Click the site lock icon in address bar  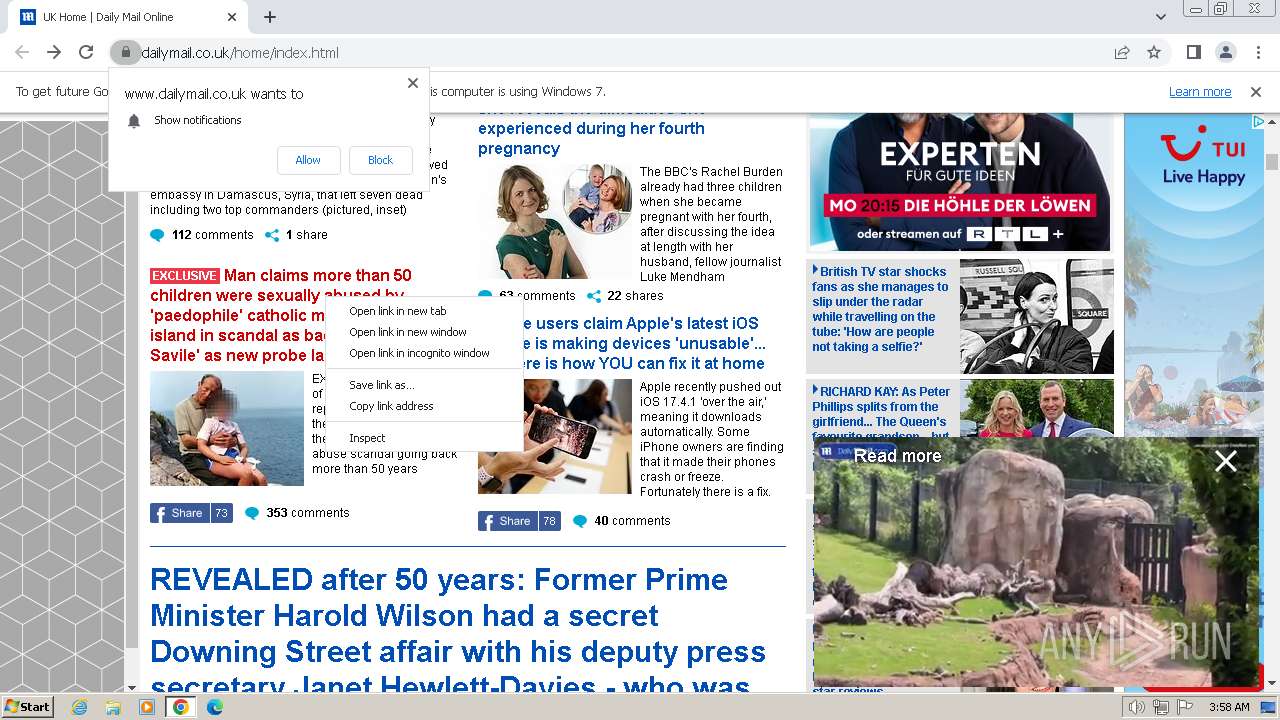(x=124, y=52)
